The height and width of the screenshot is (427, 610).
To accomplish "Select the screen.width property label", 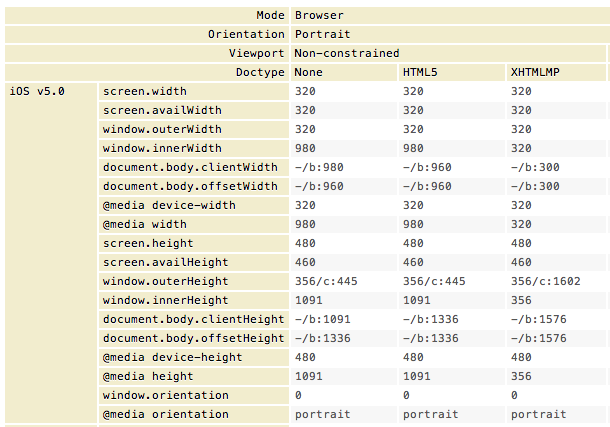I will [x=145, y=91].
